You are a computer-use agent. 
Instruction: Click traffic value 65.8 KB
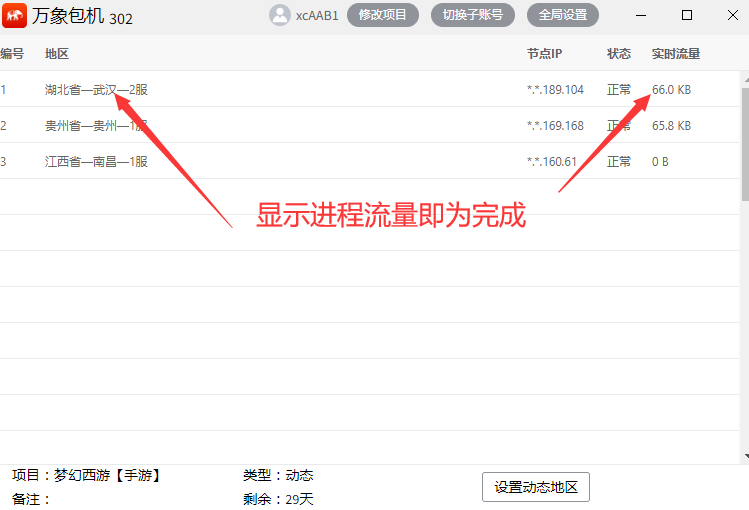671,126
